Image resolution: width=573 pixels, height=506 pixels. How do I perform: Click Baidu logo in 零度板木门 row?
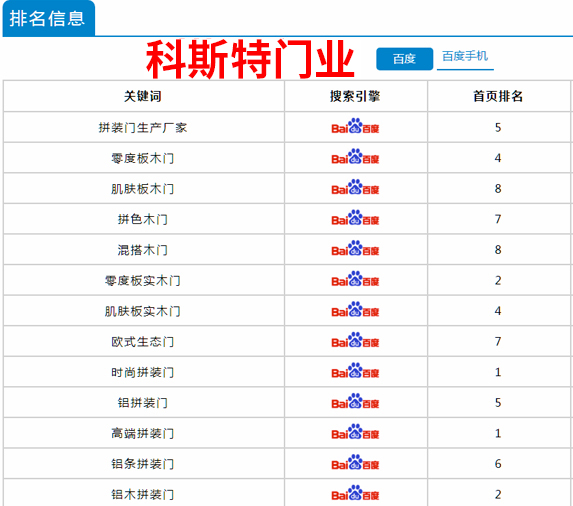click(355, 157)
